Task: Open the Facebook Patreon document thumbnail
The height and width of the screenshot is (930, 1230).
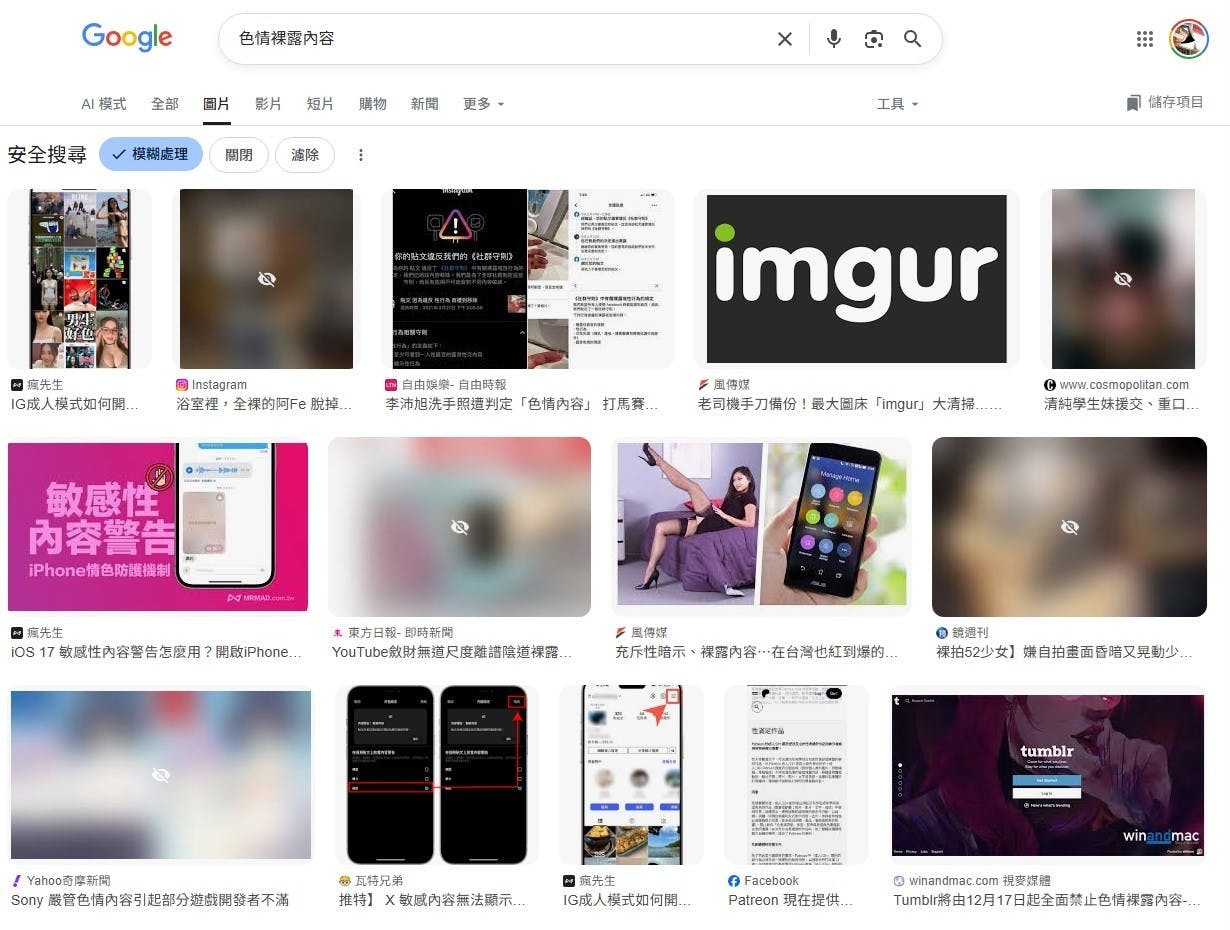Action: click(796, 775)
